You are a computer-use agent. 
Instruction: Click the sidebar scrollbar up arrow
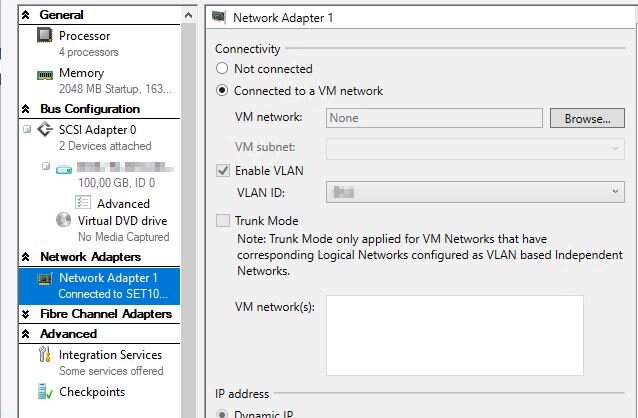tap(188, 15)
